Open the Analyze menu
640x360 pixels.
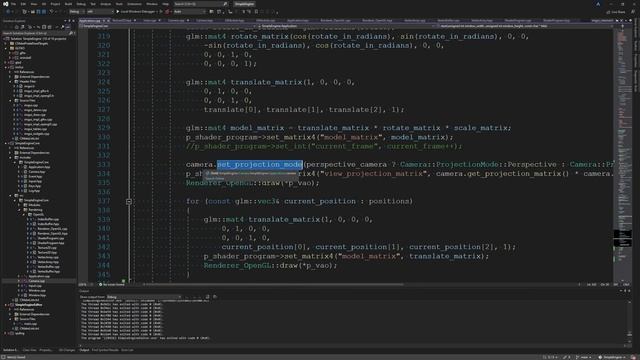106,4
